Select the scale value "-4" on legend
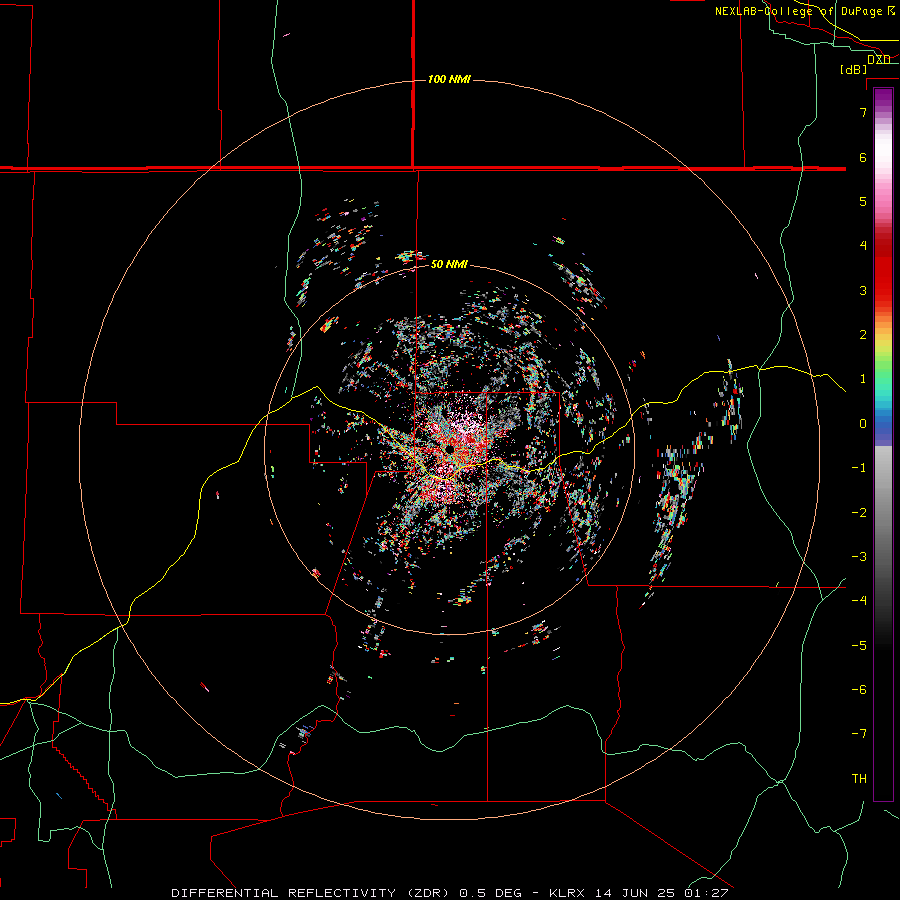Screen dimensions: 900x900 pyautogui.click(x=859, y=601)
